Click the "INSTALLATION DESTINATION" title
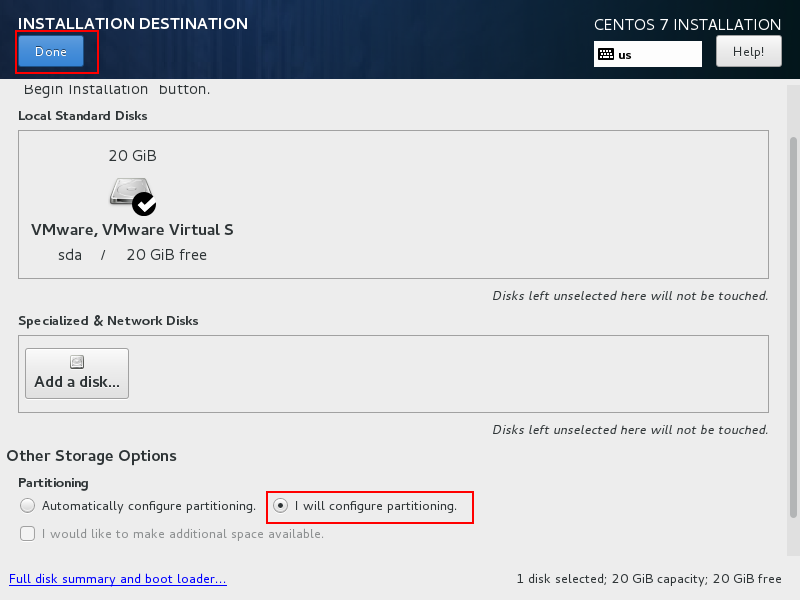The width and height of the screenshot is (800, 600). [133, 23]
